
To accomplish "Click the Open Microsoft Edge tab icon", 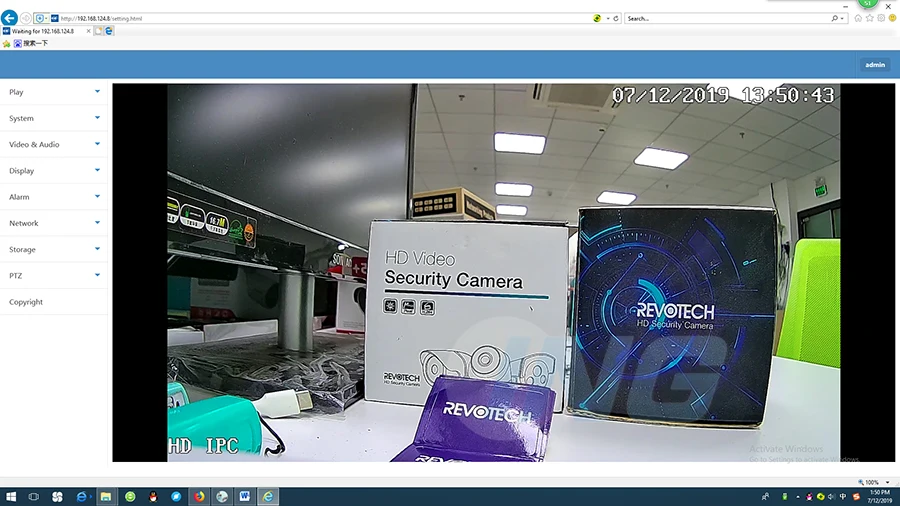I will [108, 31].
